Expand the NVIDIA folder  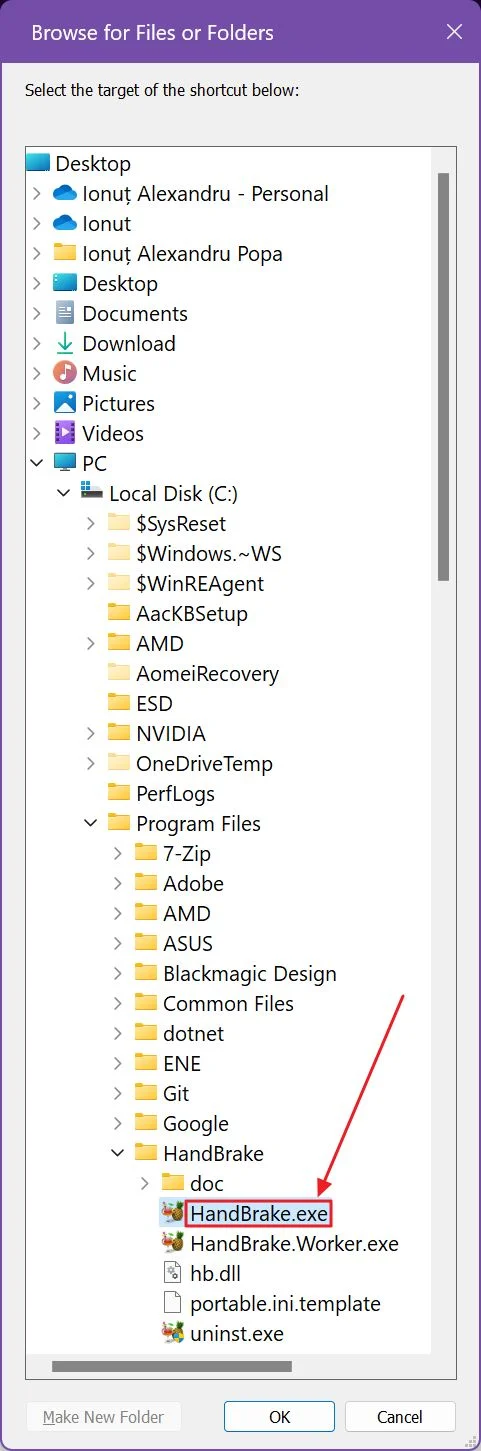(91, 733)
